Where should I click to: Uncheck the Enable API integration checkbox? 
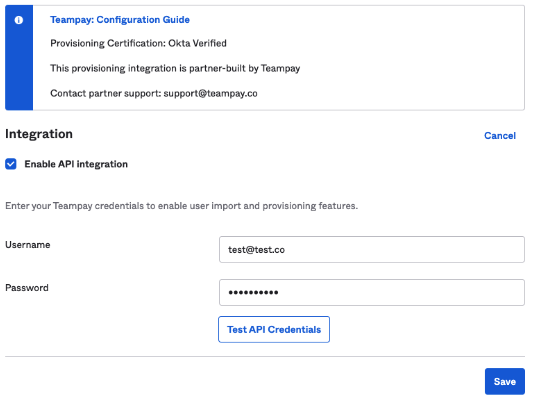[11, 164]
